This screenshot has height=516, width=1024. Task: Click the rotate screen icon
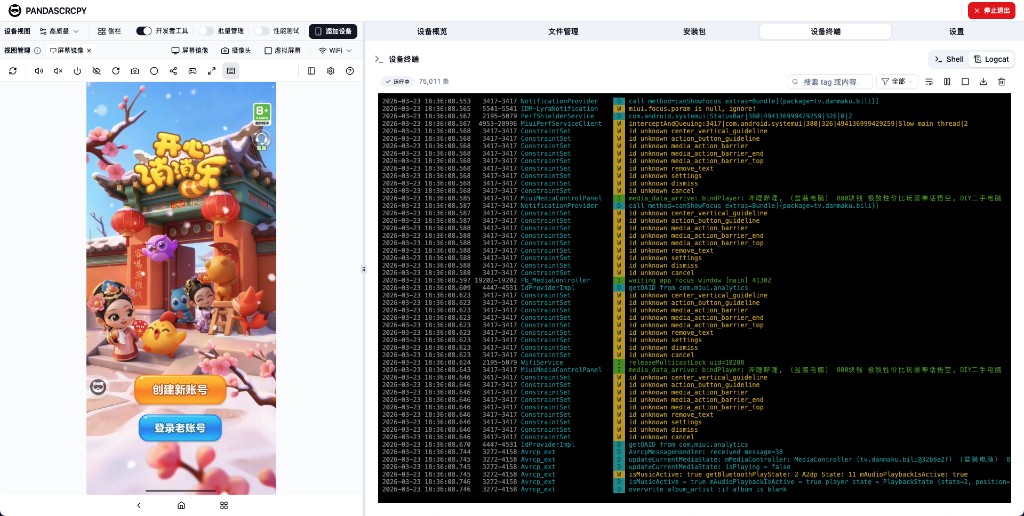116,71
